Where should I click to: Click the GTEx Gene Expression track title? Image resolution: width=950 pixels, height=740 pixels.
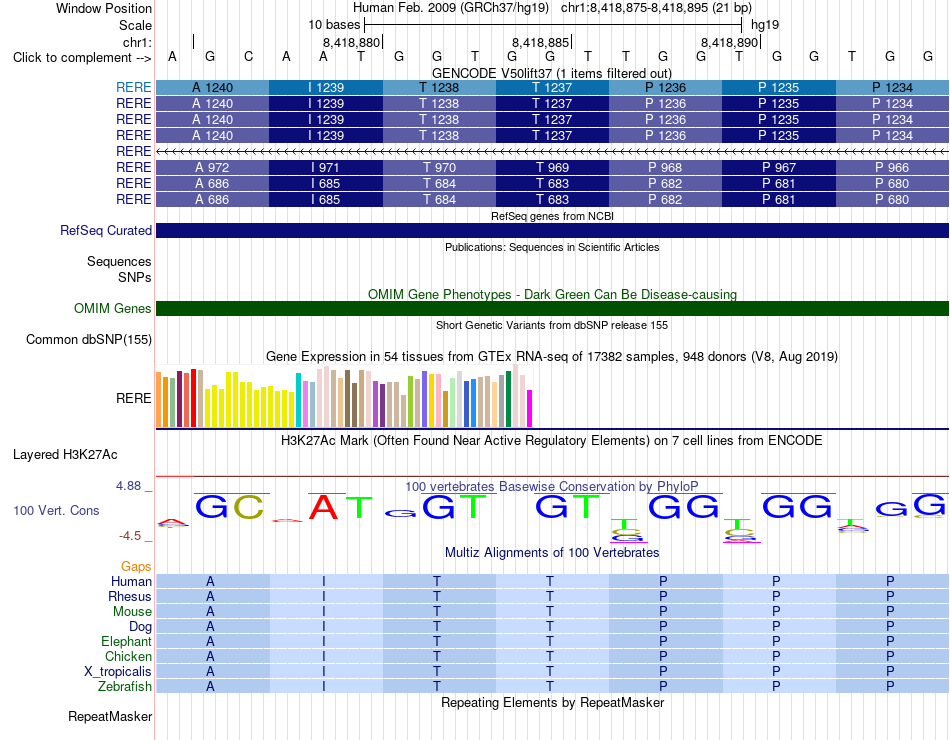(x=551, y=356)
